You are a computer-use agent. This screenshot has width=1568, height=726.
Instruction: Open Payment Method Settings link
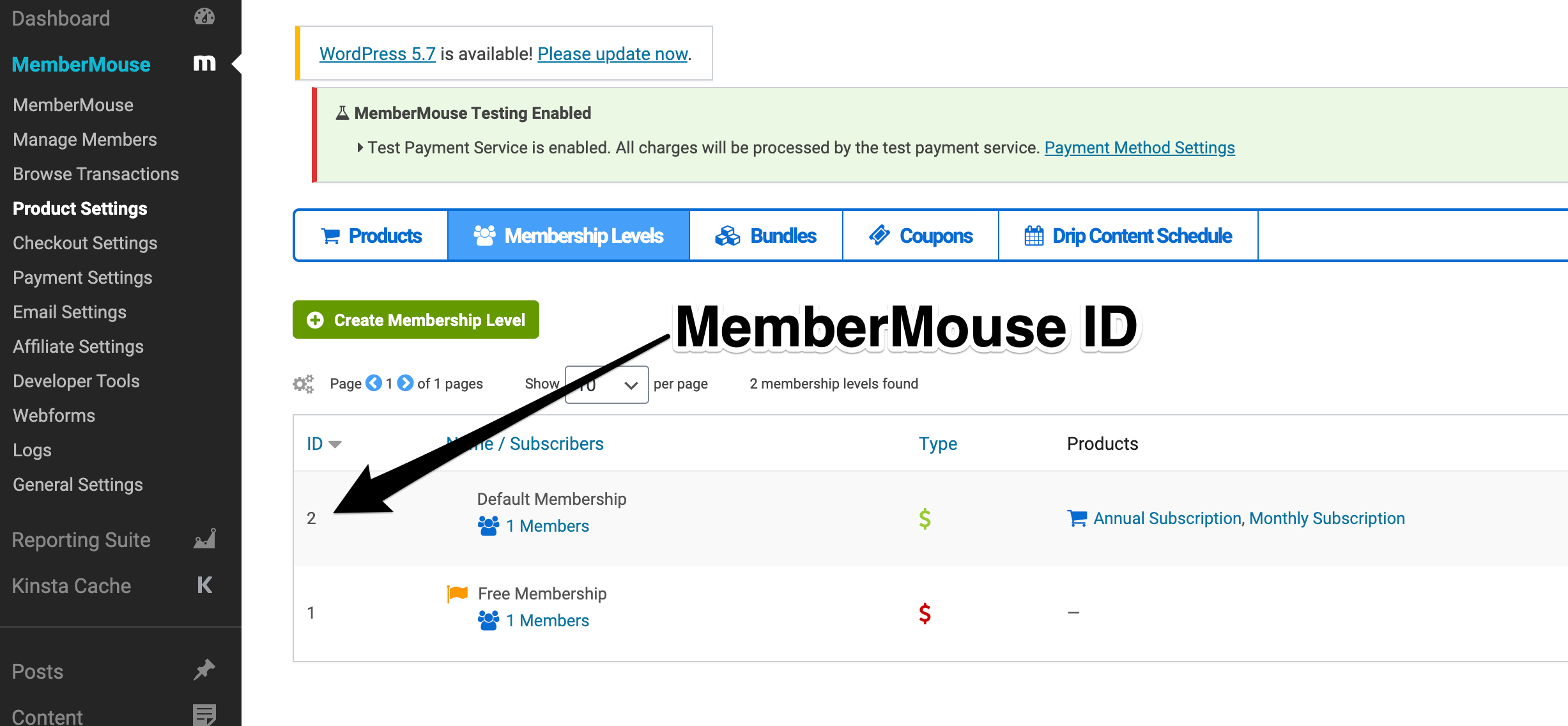coord(1139,148)
